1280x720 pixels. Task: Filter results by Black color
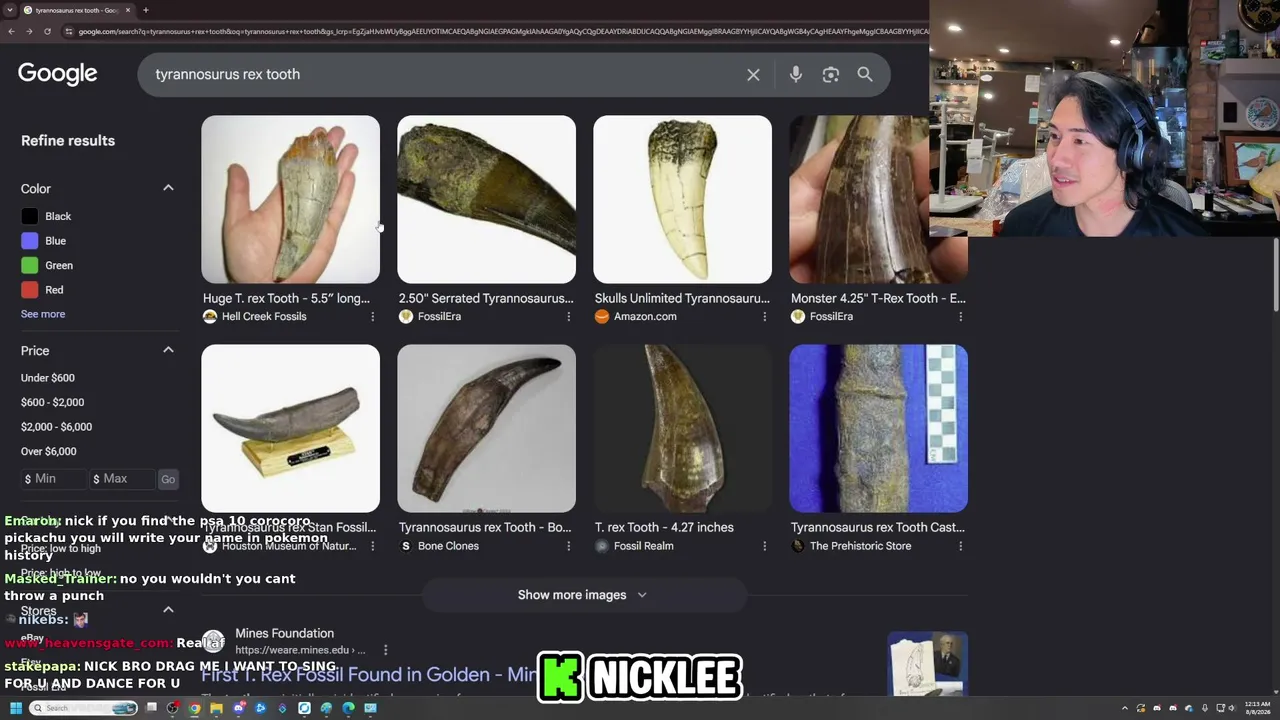point(47,216)
